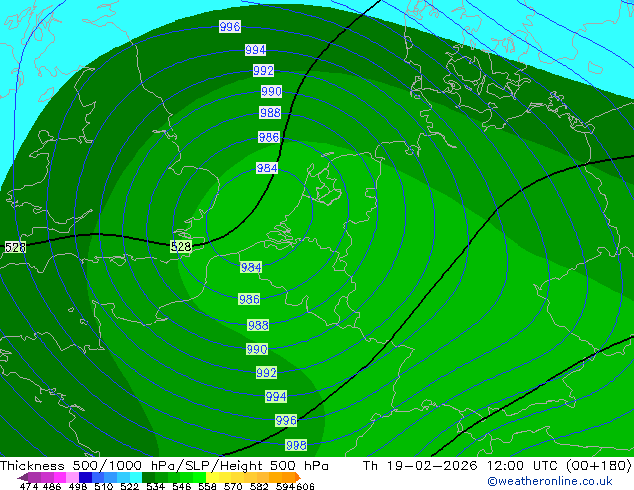This screenshot has width=634, height=490.
Task: Click the 996 label on the southern isobars
Action: (x=286, y=420)
